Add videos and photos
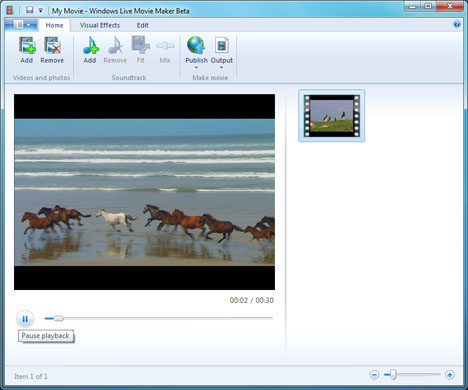Screen dimensions: 468x390 point(27,50)
